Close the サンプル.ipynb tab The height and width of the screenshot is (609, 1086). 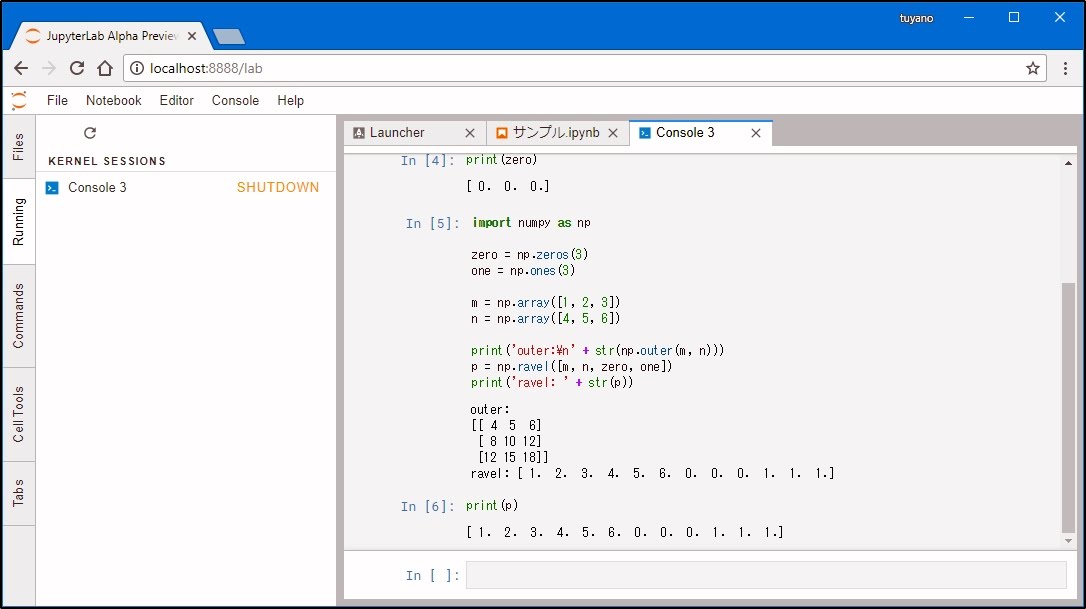pos(613,133)
